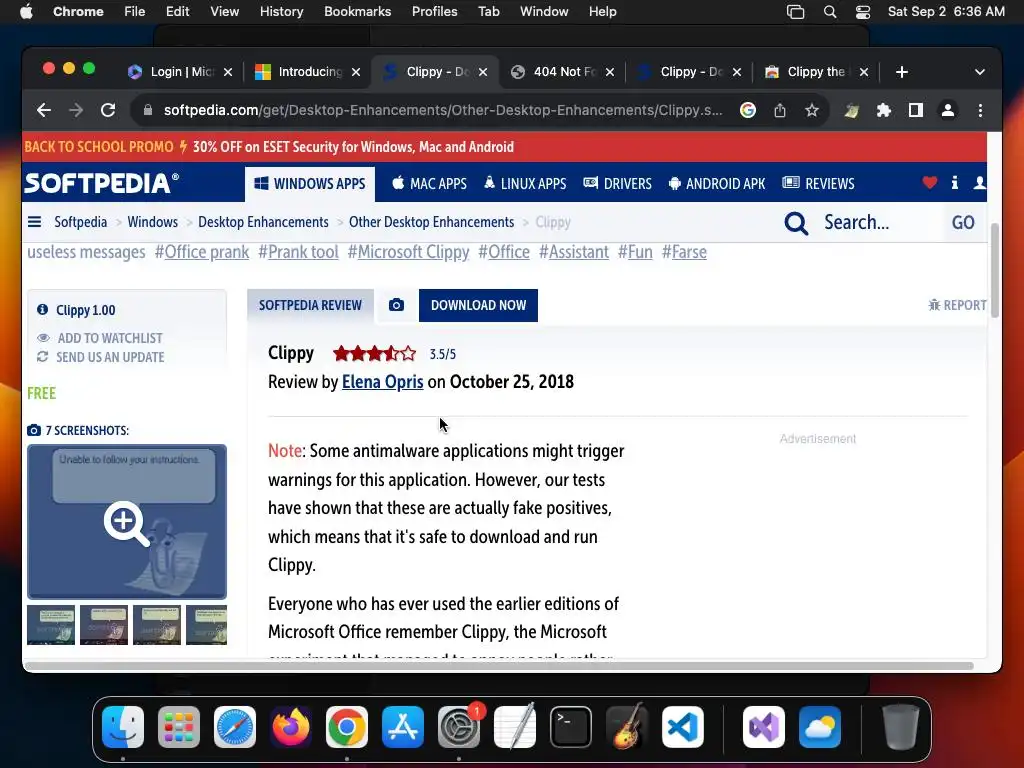The image size is (1024, 768).
Task: Open the Profiles menu in menu bar
Action: [434, 12]
